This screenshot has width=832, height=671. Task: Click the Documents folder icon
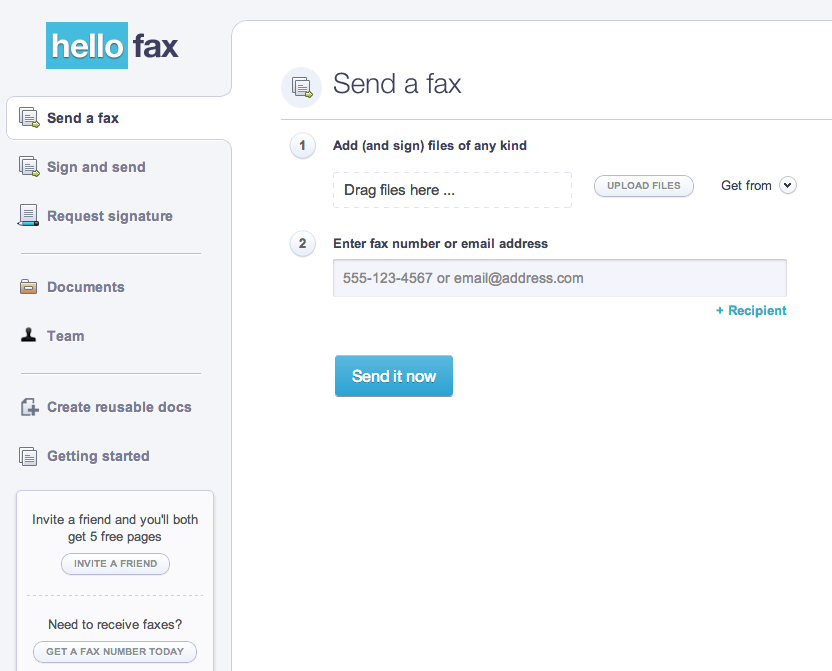29,287
